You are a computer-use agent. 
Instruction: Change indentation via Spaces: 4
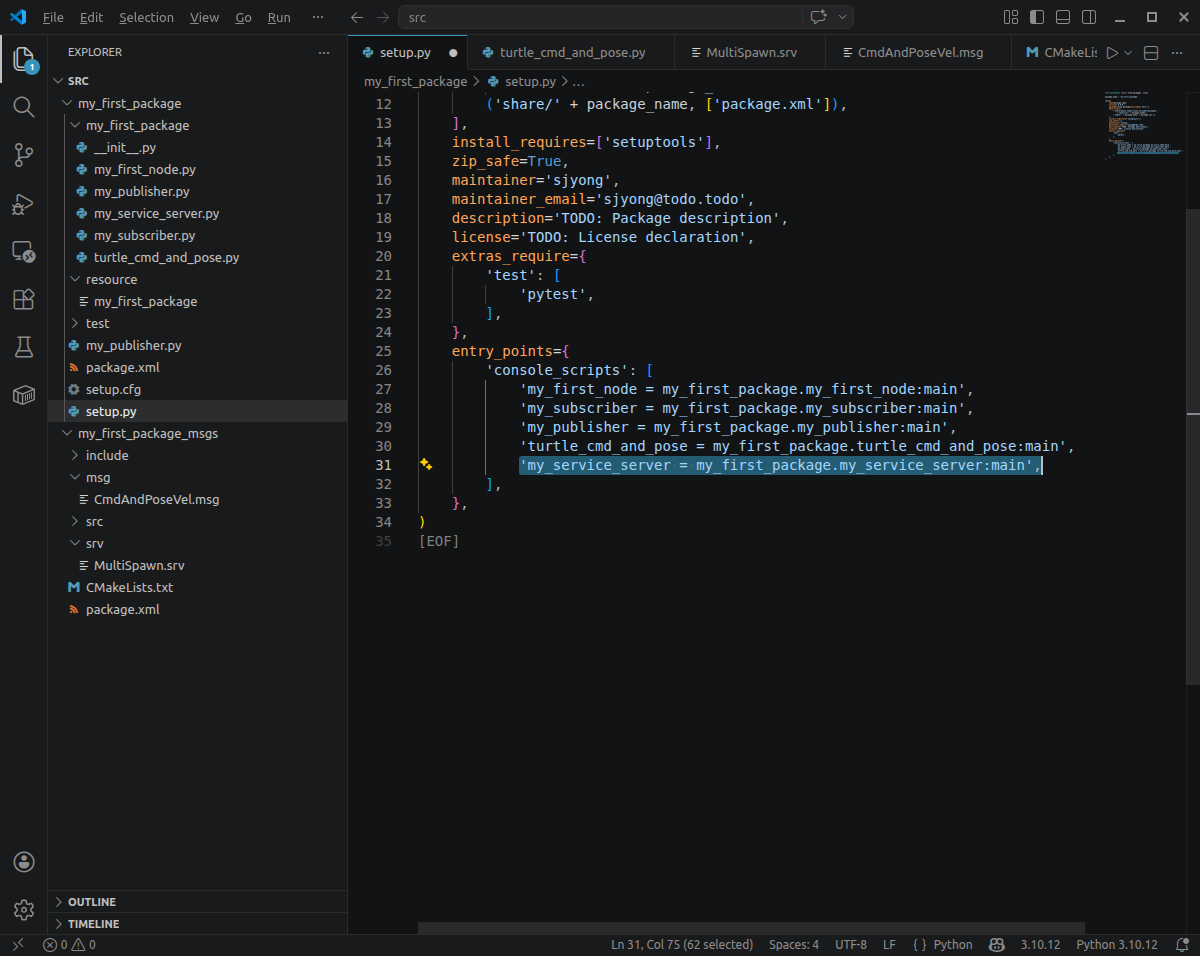pyautogui.click(x=794, y=944)
